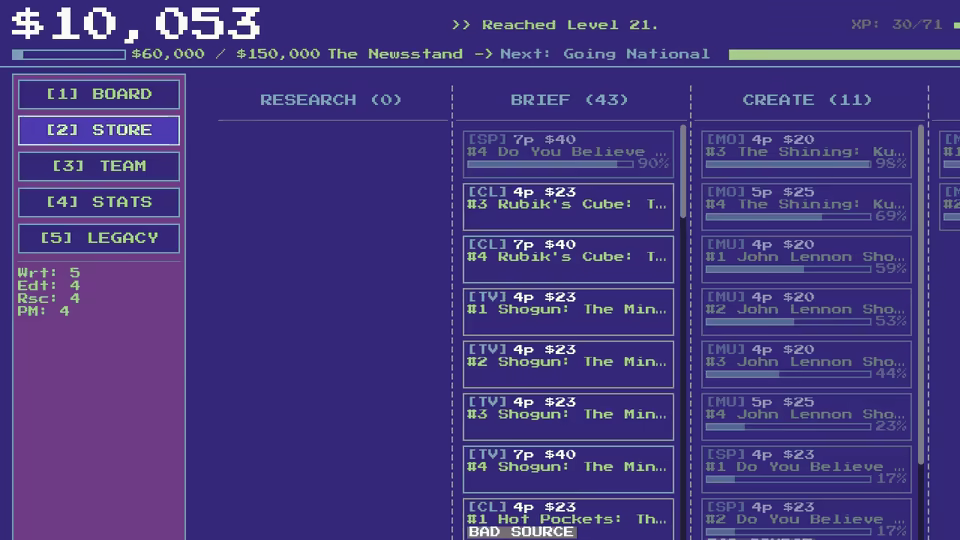
Task: Pick the [CL] #3 Rubik's Cube card
Action: pyautogui.click(x=568, y=207)
